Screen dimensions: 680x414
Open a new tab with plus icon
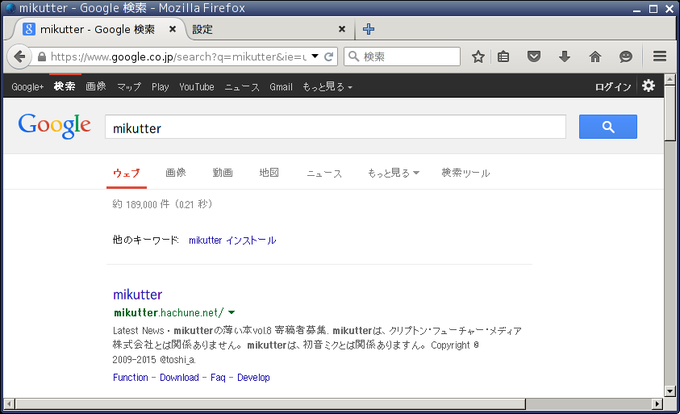[x=369, y=29]
